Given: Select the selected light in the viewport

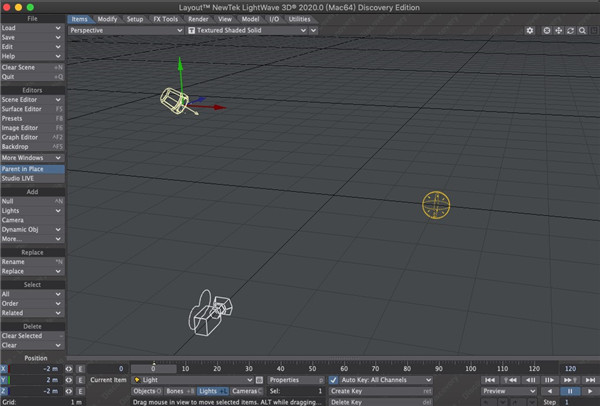Looking at the screenshot, I should pyautogui.click(x=174, y=101).
